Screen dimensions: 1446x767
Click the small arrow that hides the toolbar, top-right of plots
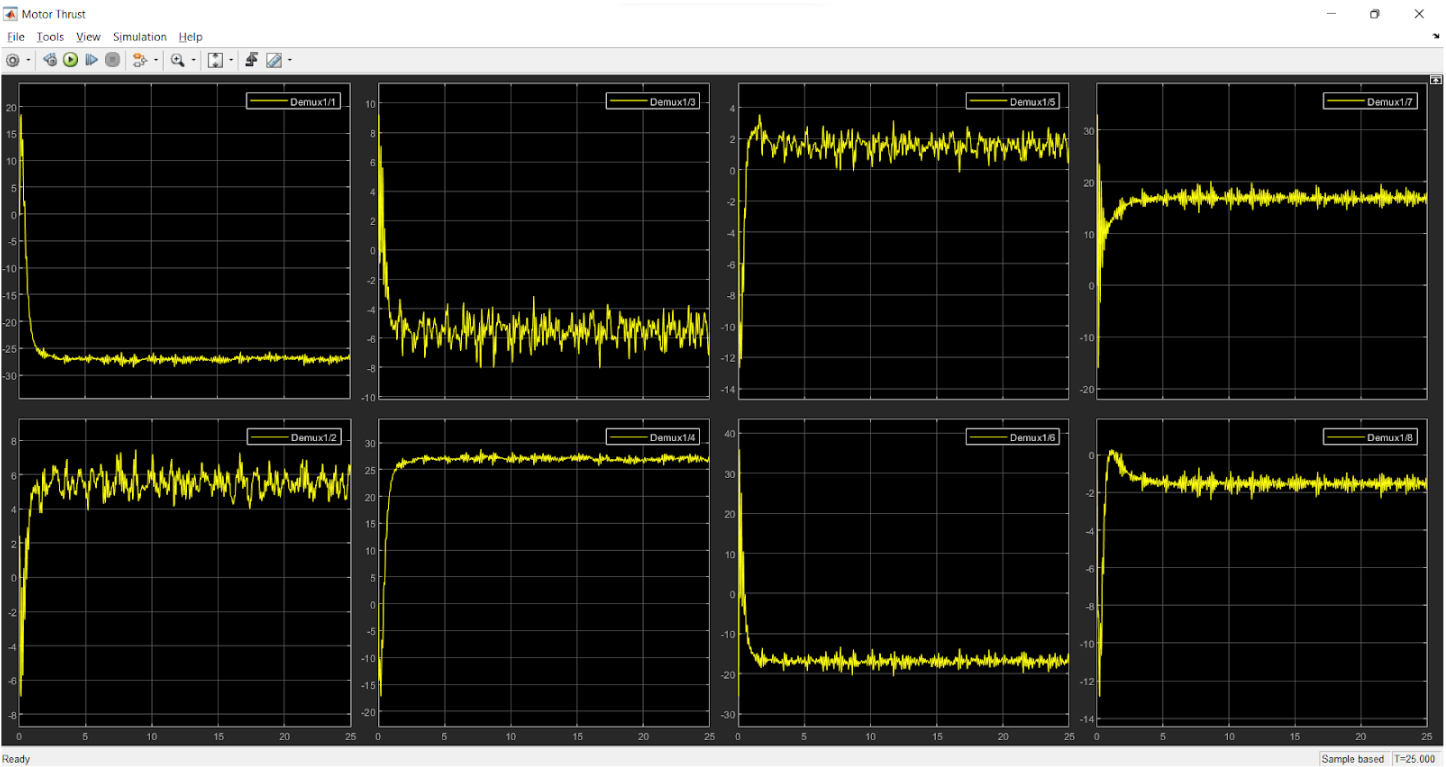(1436, 79)
